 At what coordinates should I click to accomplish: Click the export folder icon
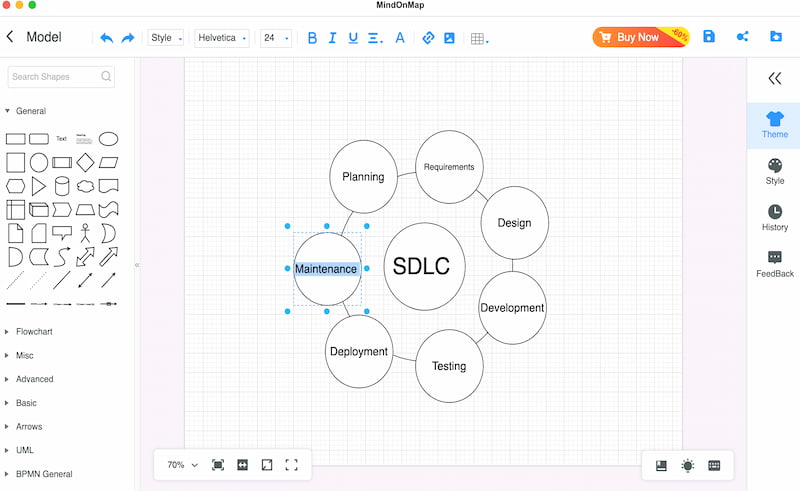(776, 36)
